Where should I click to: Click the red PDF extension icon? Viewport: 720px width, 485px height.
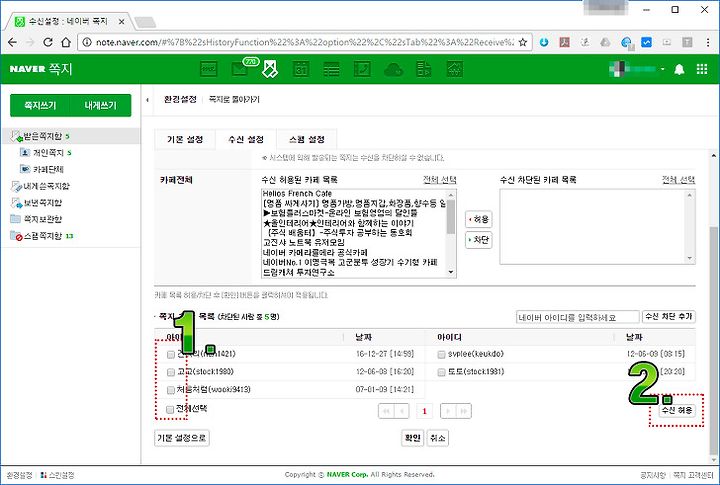564,42
